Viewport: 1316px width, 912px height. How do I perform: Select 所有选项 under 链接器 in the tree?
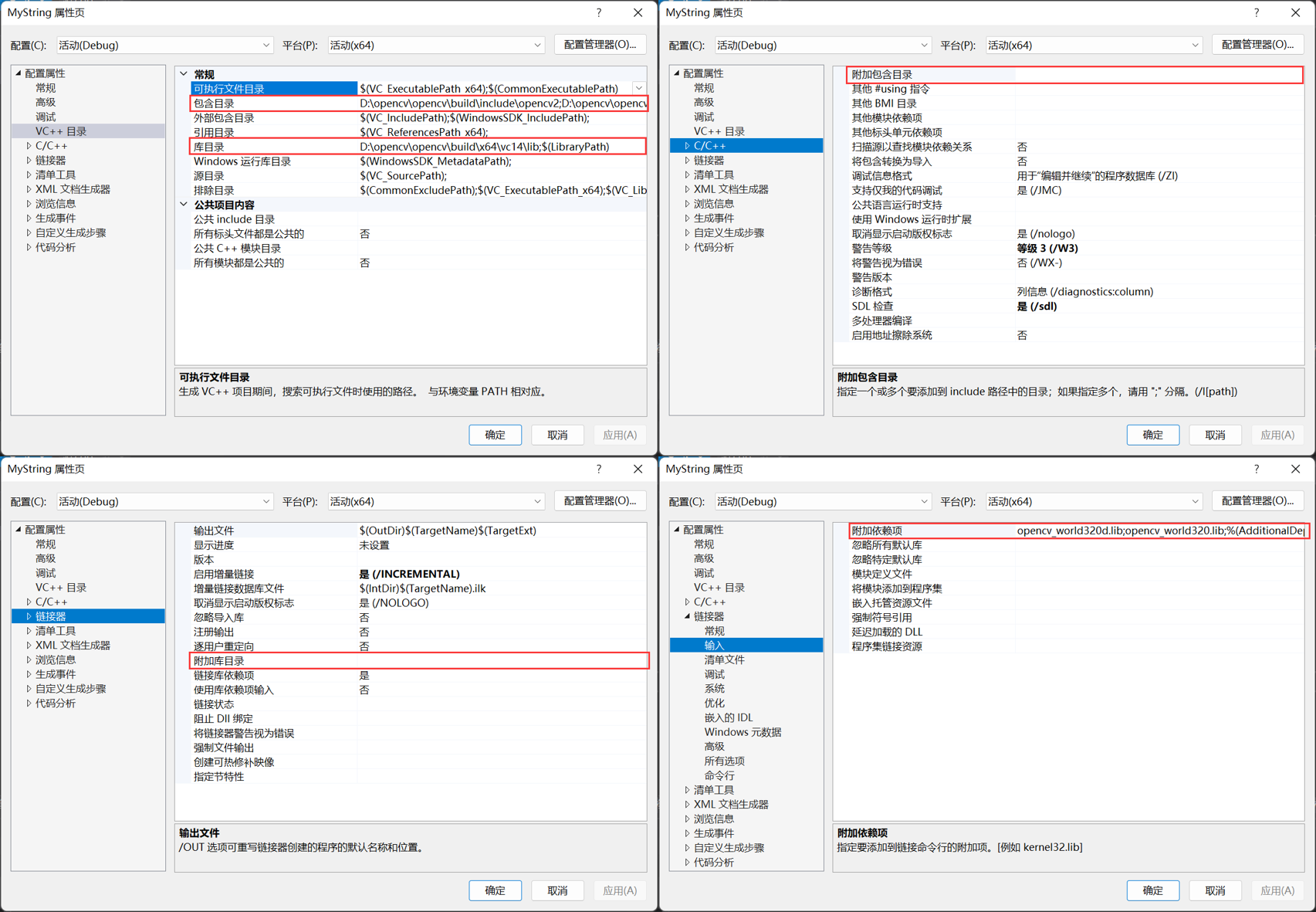pyautogui.click(x=724, y=761)
